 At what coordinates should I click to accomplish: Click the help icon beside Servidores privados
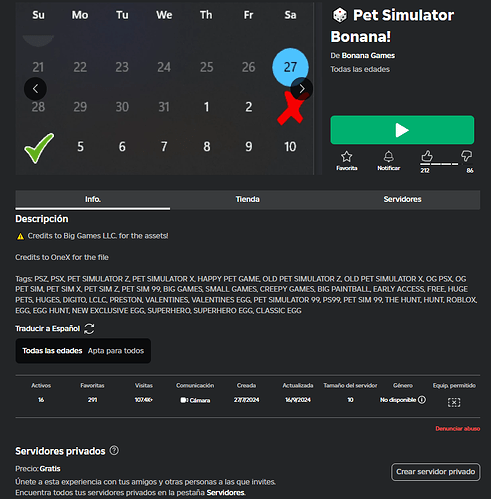point(114,451)
